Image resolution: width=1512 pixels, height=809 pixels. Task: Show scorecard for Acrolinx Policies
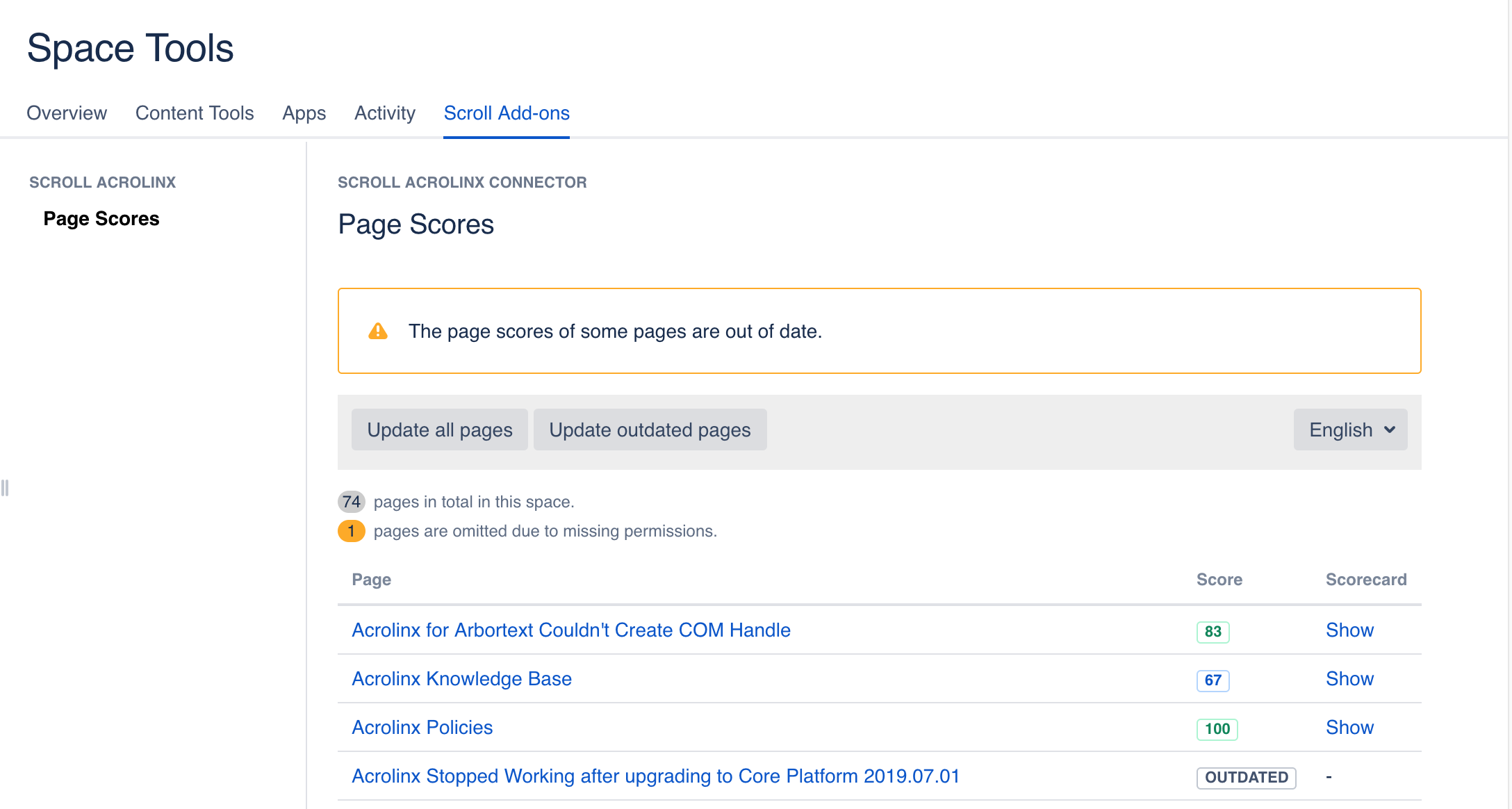(x=1349, y=727)
